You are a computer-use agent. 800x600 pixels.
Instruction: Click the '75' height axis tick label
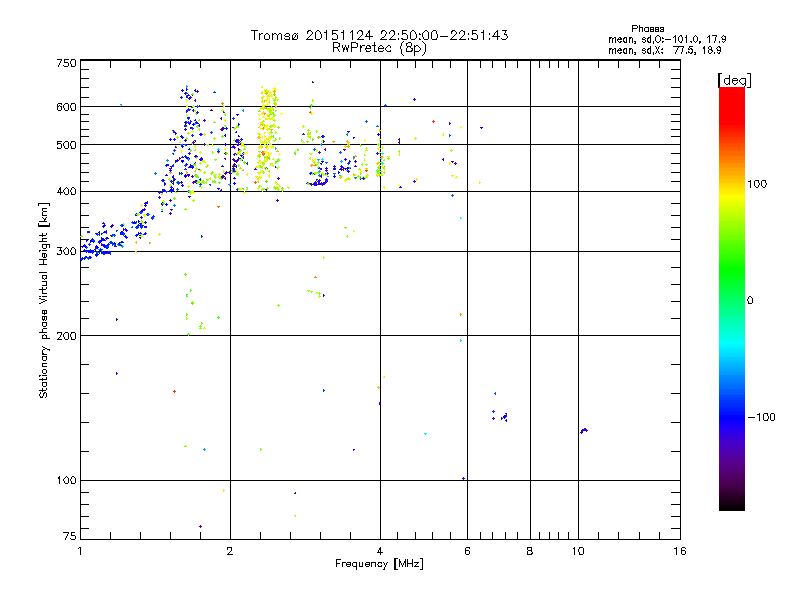[x=70, y=536]
